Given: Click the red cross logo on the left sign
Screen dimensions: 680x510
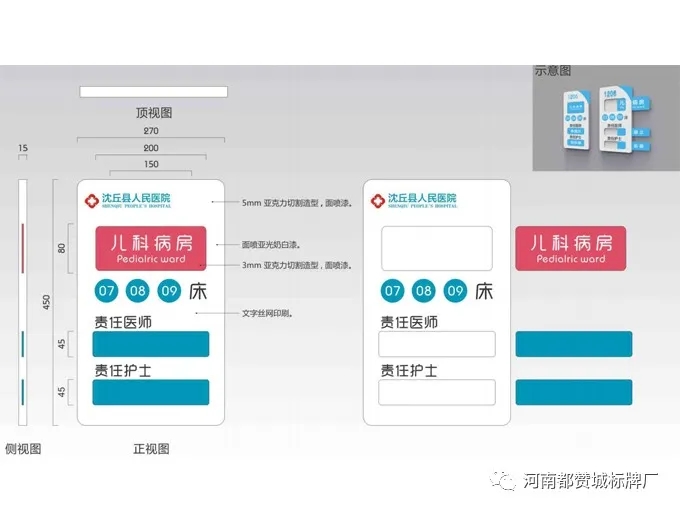Looking at the screenshot, I should pos(92,201).
